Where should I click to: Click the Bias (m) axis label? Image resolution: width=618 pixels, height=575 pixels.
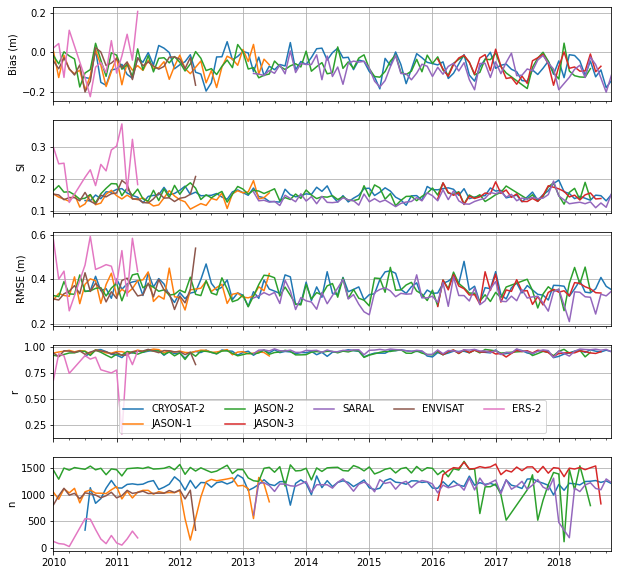pos(13,54)
